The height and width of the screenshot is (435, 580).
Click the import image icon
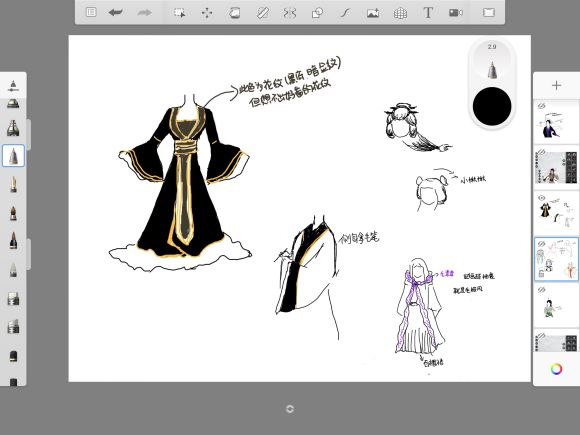(x=373, y=13)
